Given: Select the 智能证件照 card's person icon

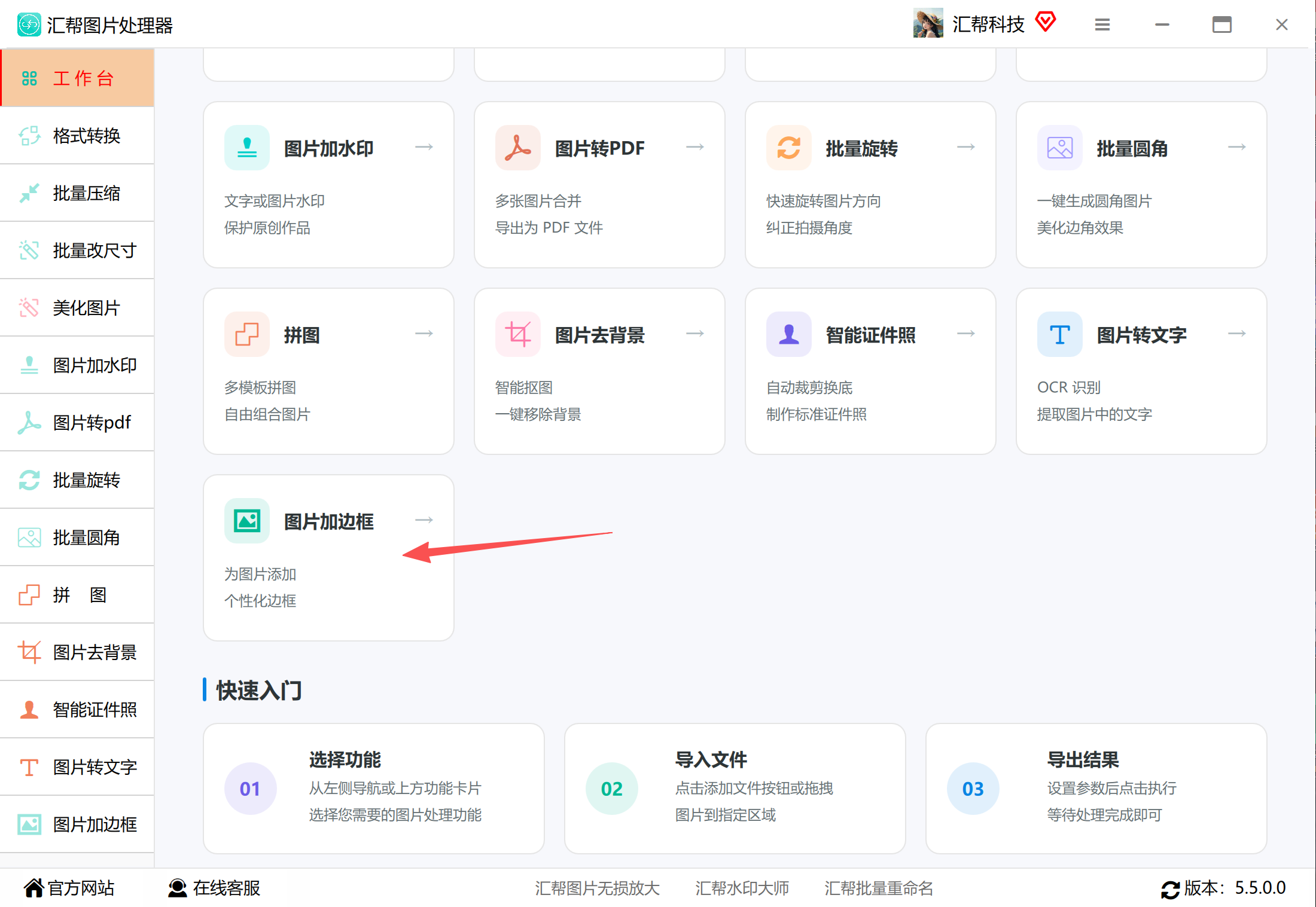Looking at the screenshot, I should tap(789, 334).
